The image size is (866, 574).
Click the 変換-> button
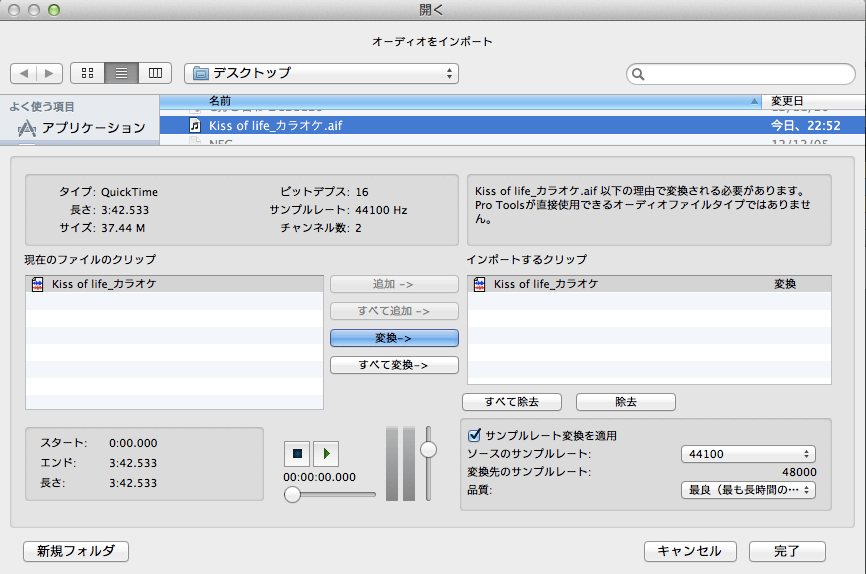(x=394, y=338)
